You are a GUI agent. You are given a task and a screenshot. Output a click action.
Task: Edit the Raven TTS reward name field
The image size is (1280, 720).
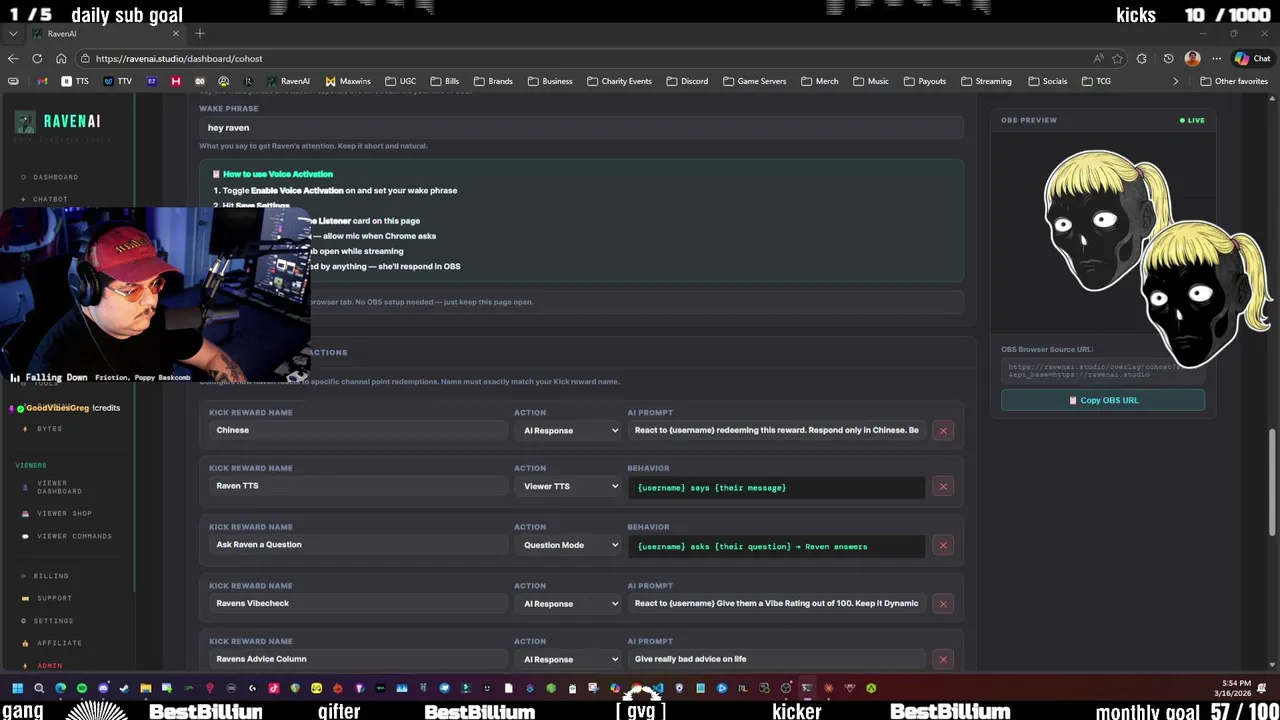pyautogui.click(x=359, y=486)
